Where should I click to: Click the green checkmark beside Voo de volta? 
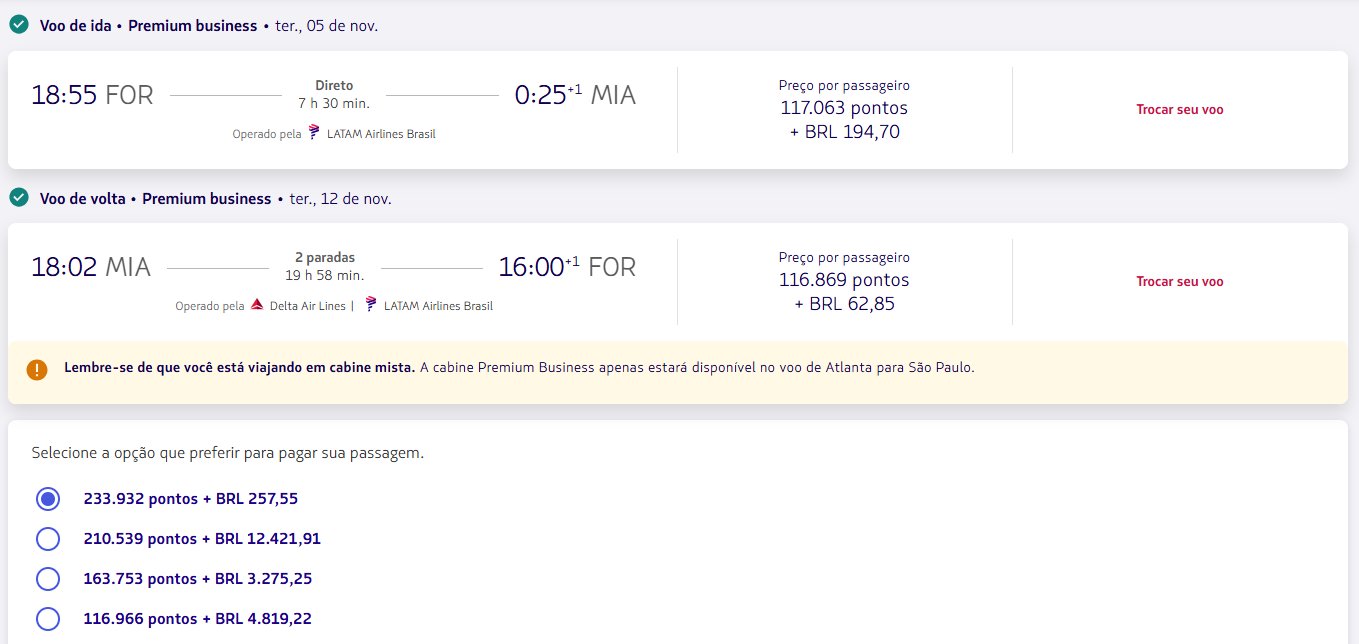18,198
